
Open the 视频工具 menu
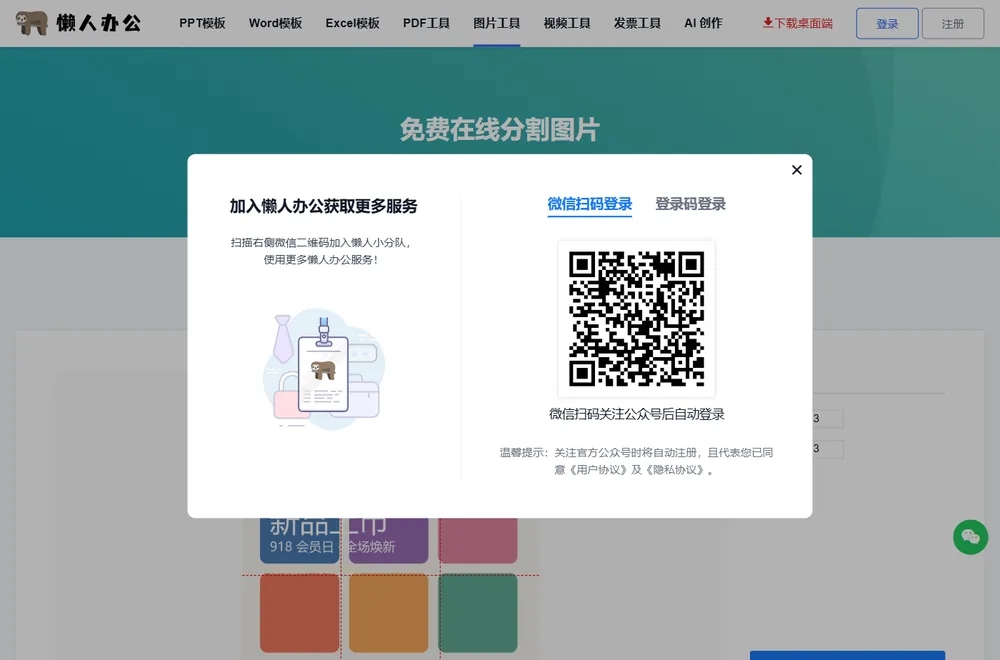(x=567, y=23)
